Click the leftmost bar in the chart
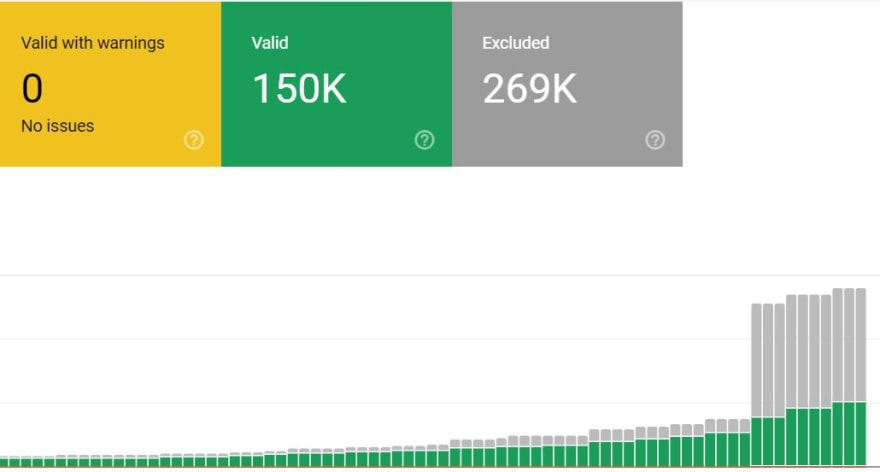Image resolution: width=880 pixels, height=472 pixels. tap(3, 462)
